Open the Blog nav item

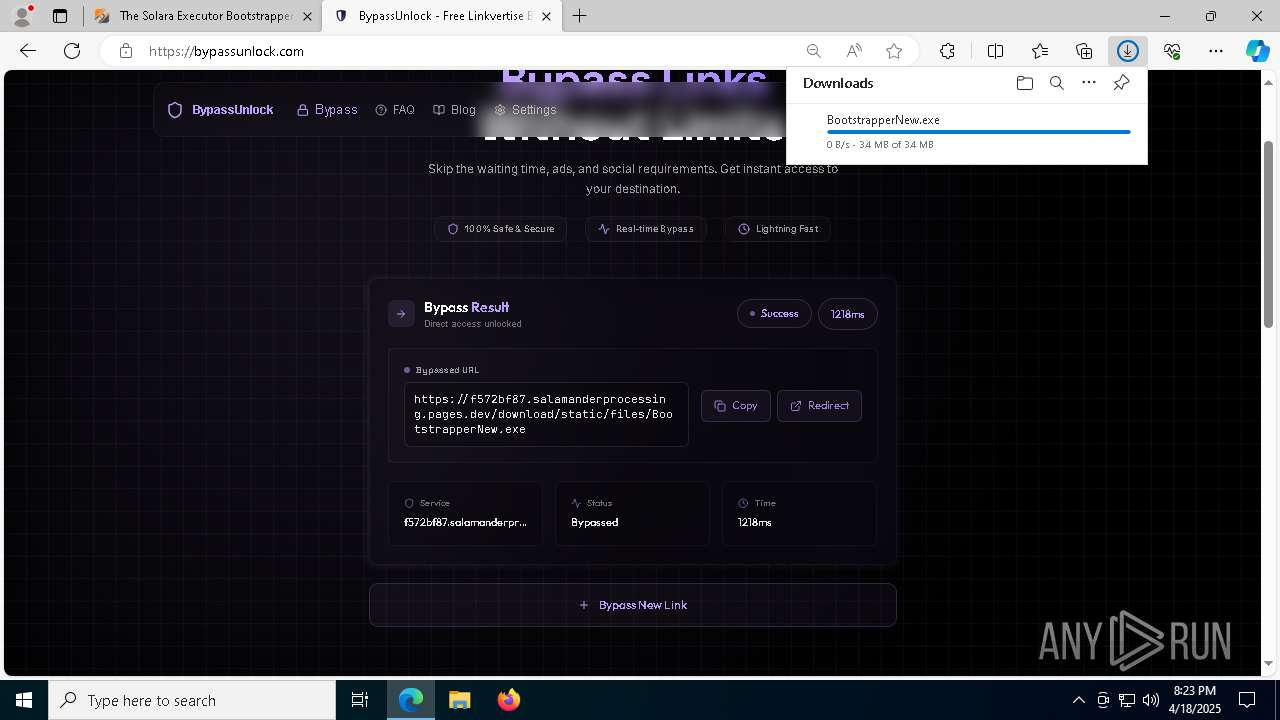point(454,110)
